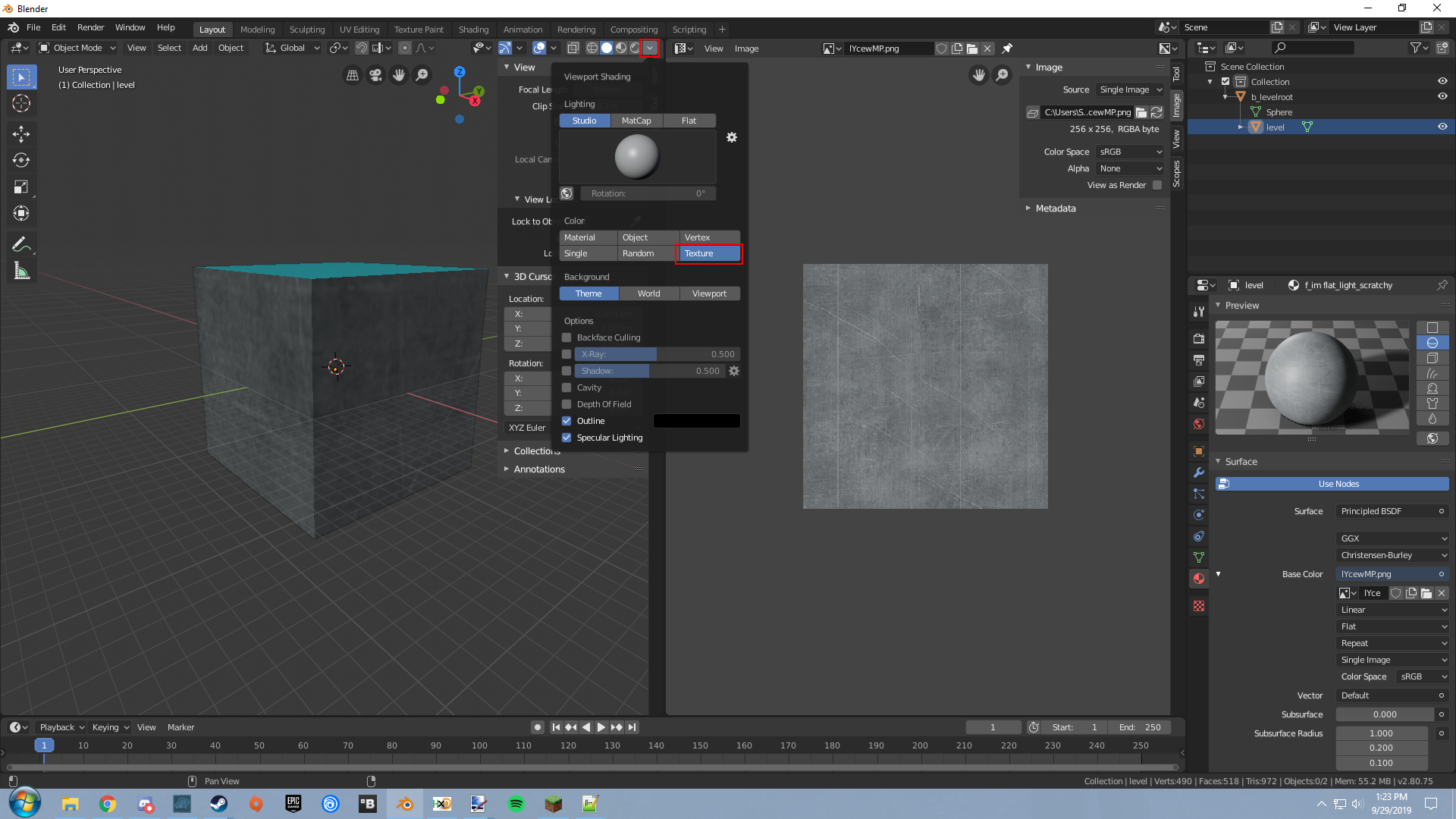The image size is (1456, 819).
Task: Open Material properties tab icon
Action: coord(1199,579)
